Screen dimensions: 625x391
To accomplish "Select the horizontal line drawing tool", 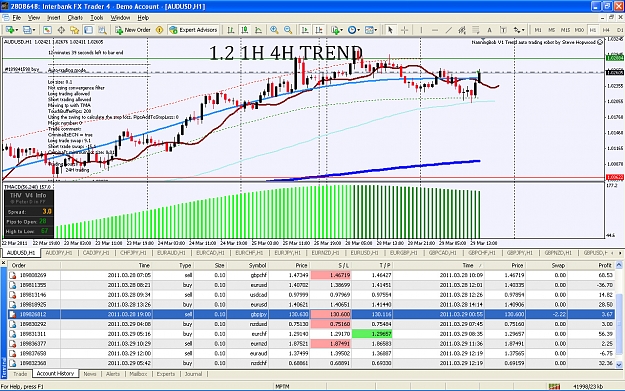I will coord(435,30).
